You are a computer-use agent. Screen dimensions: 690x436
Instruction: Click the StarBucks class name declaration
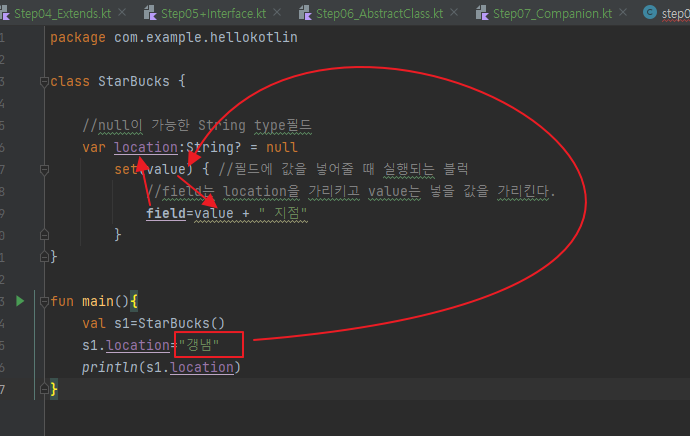(134, 81)
